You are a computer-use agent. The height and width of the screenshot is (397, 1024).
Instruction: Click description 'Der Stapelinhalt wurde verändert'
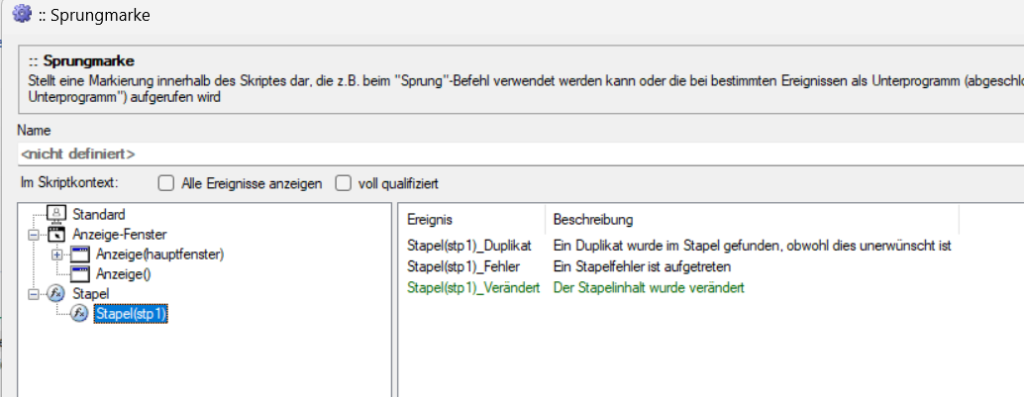click(649, 287)
